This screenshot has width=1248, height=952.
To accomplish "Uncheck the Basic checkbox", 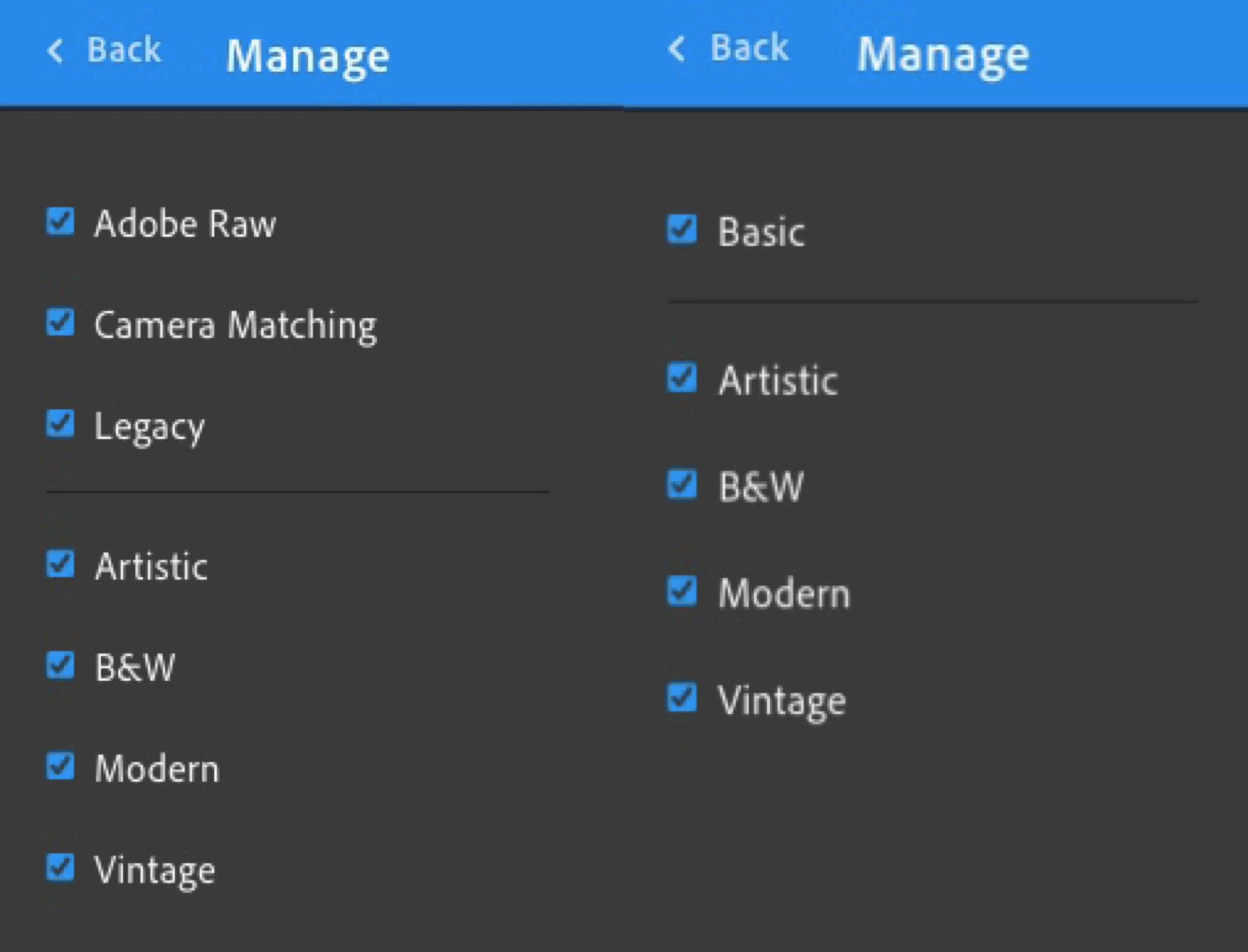I will (681, 230).
